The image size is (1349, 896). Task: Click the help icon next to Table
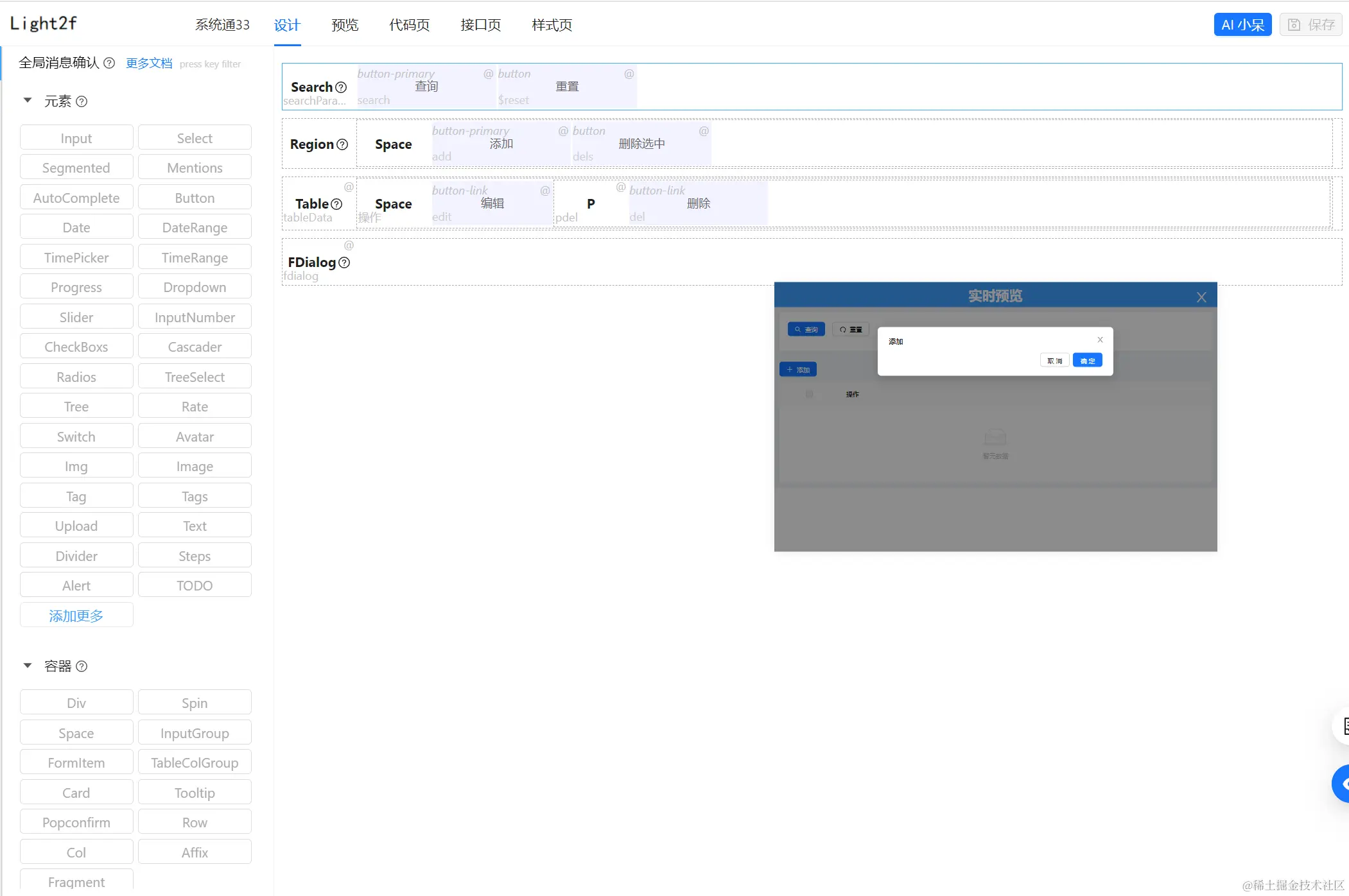tap(336, 204)
